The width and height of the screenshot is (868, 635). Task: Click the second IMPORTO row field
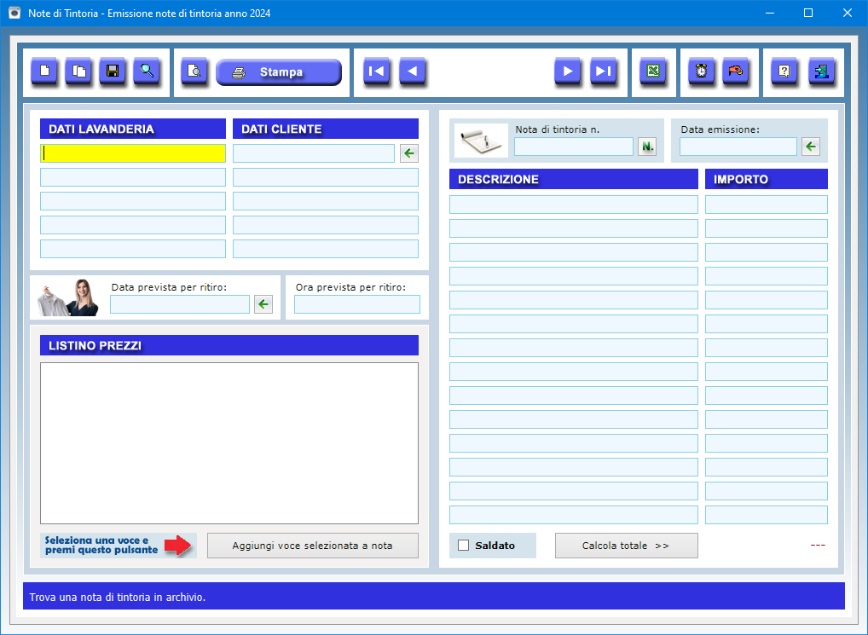[x=766, y=228]
